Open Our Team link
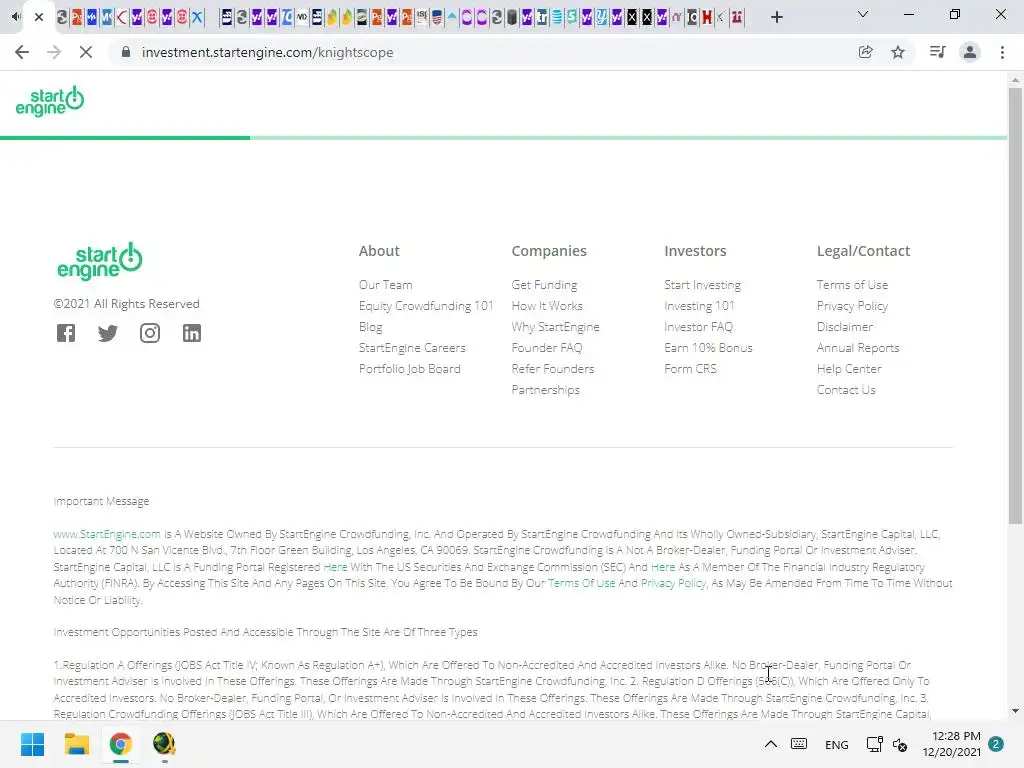The image size is (1024, 768). [385, 285]
